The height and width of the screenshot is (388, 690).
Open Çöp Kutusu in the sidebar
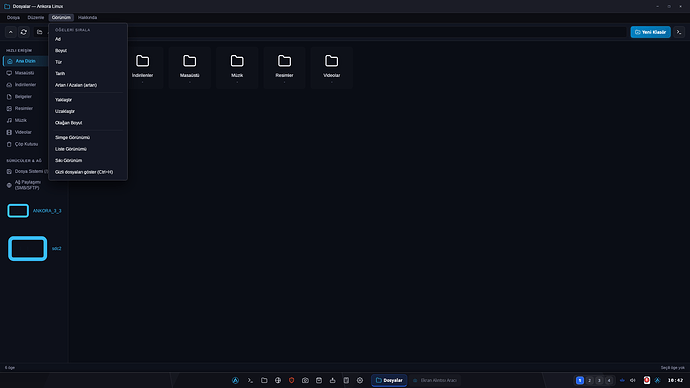point(26,144)
